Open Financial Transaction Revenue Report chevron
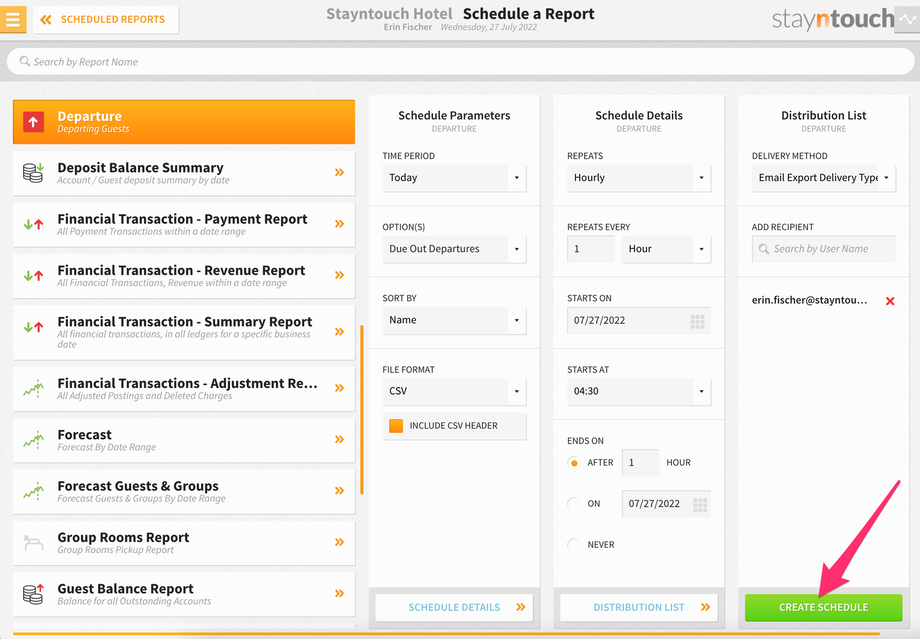The image size is (920, 639). click(339, 275)
